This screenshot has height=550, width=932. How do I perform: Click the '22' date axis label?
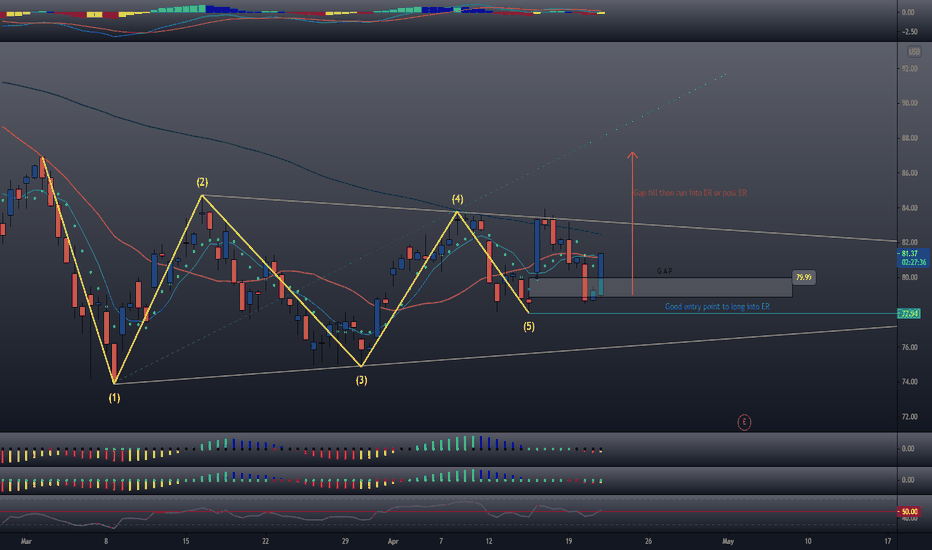[266, 542]
